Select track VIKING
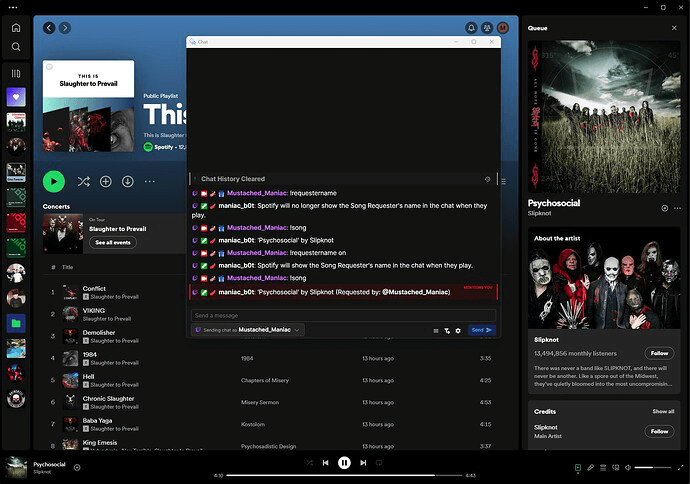 pos(94,310)
